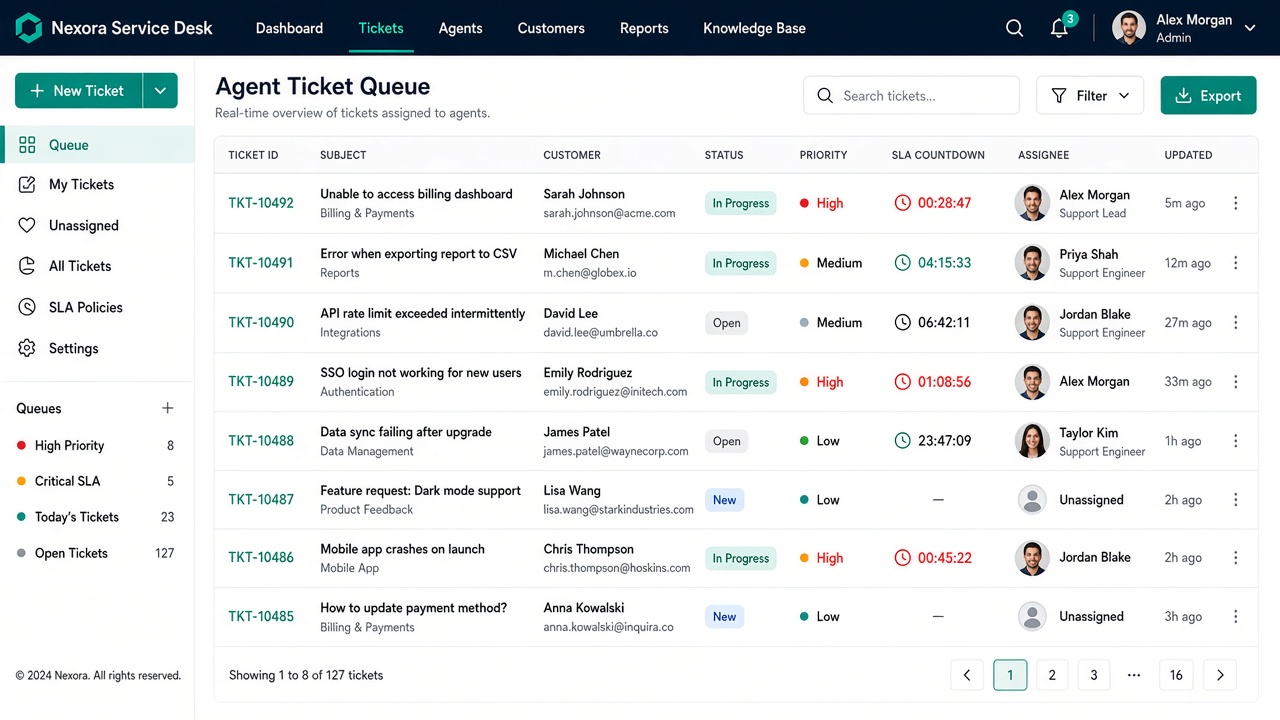Open kebab menu for TKT-10486
1280x720 pixels.
[x=1236, y=558]
